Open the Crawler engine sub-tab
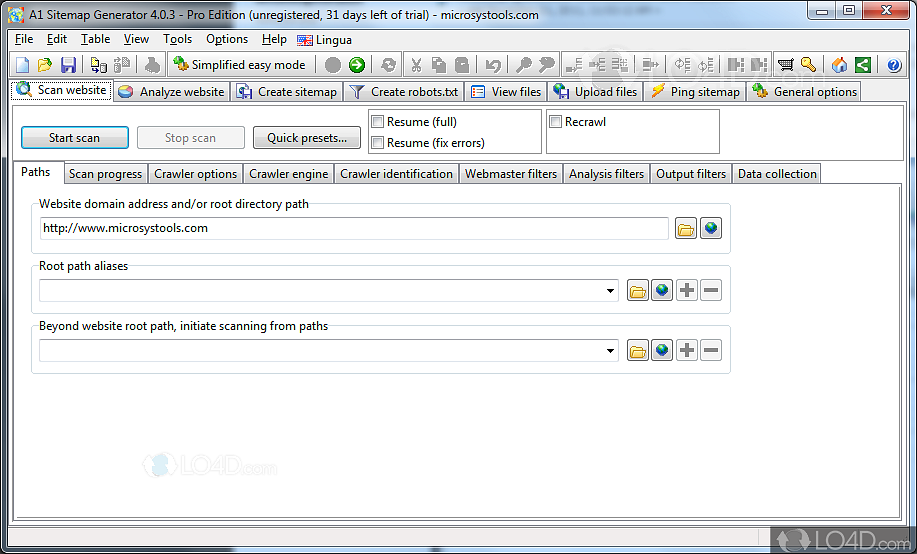 [x=288, y=174]
